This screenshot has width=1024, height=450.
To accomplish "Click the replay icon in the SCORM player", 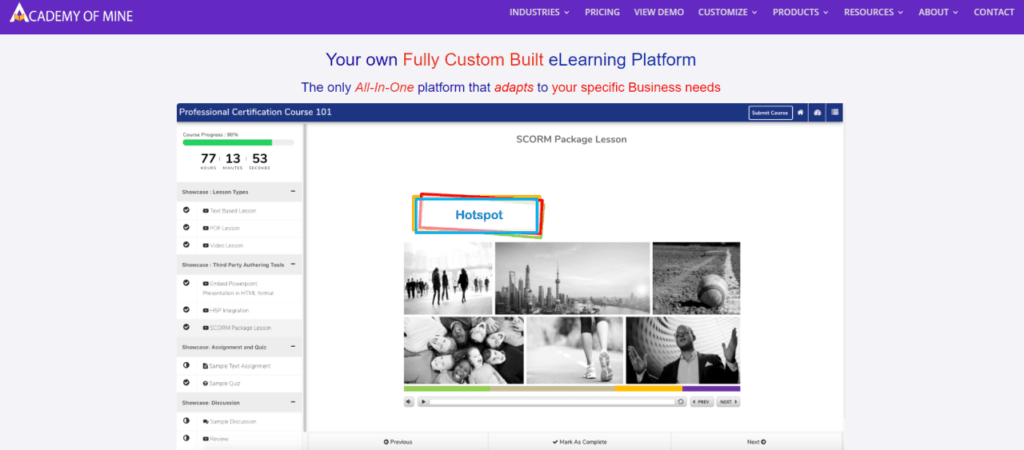I will click(680, 402).
